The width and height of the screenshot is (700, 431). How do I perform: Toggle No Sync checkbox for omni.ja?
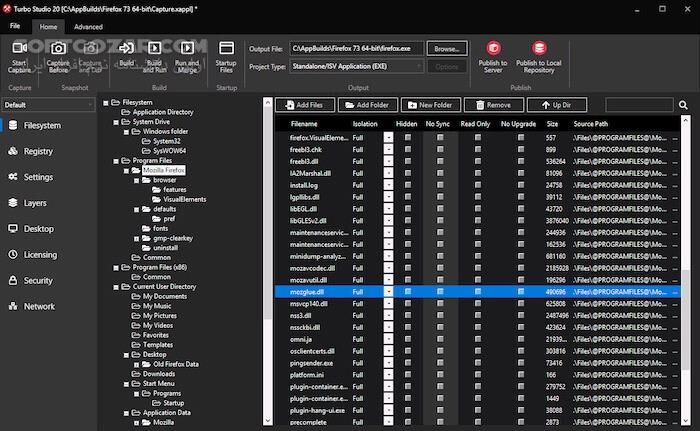pyautogui.click(x=439, y=338)
